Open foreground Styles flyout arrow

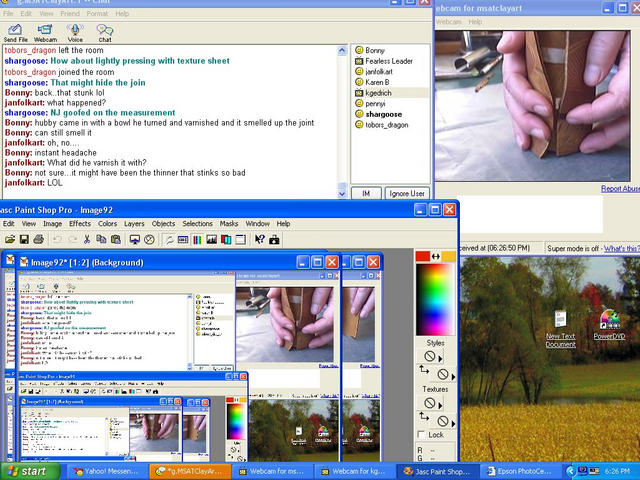click(x=440, y=359)
